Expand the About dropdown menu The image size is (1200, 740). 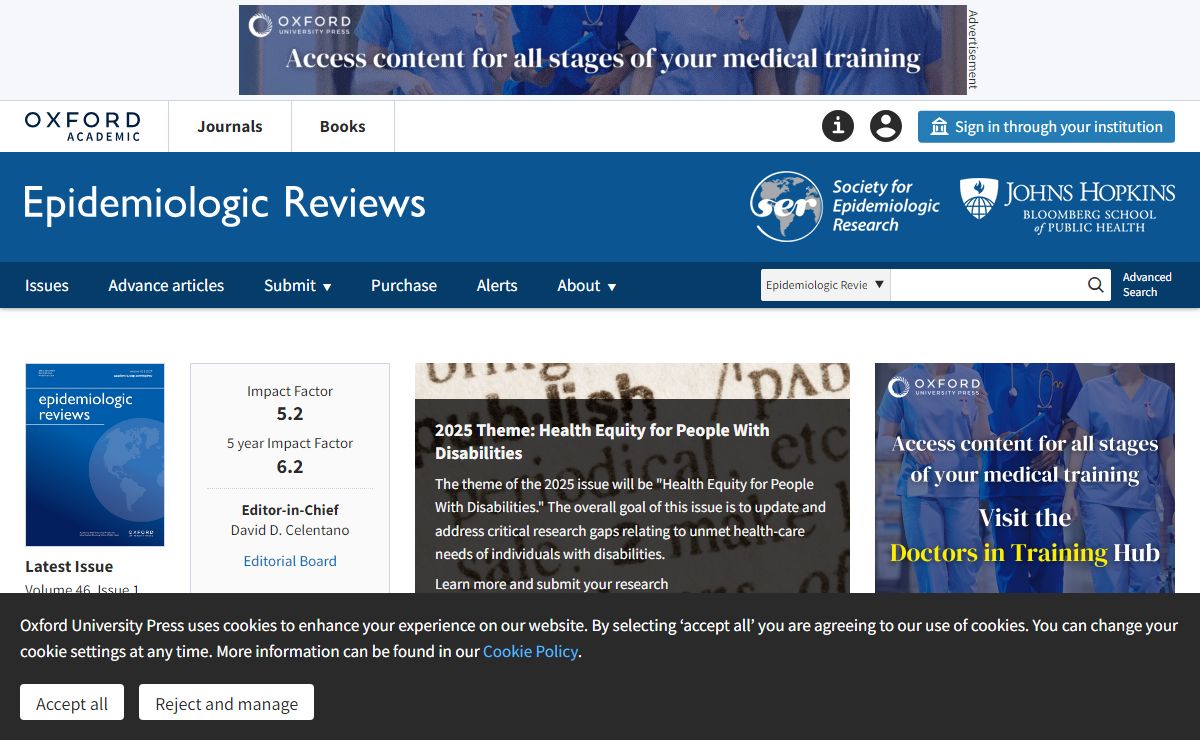[586, 285]
